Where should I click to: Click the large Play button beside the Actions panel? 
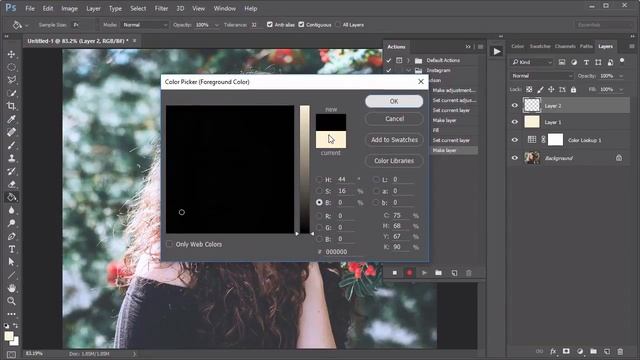point(497,51)
